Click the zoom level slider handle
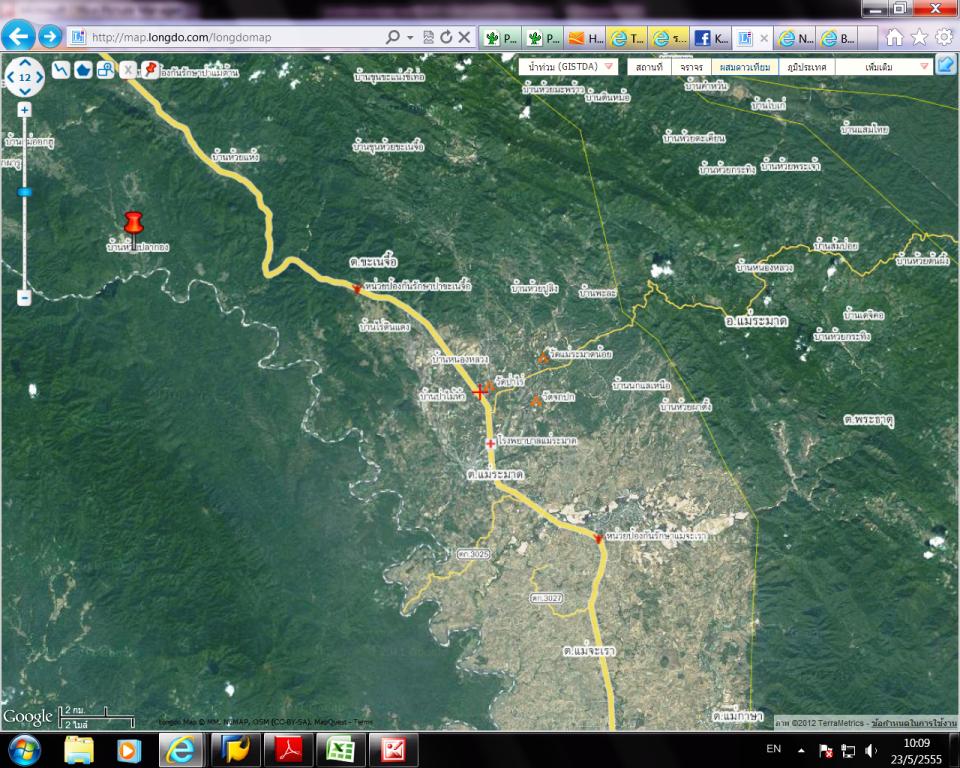The height and width of the screenshot is (768, 960). tap(24, 191)
